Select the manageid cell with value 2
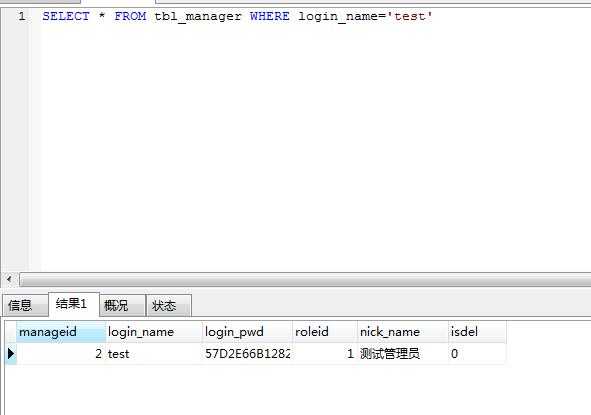This screenshot has height=415, width=591. tap(61, 354)
